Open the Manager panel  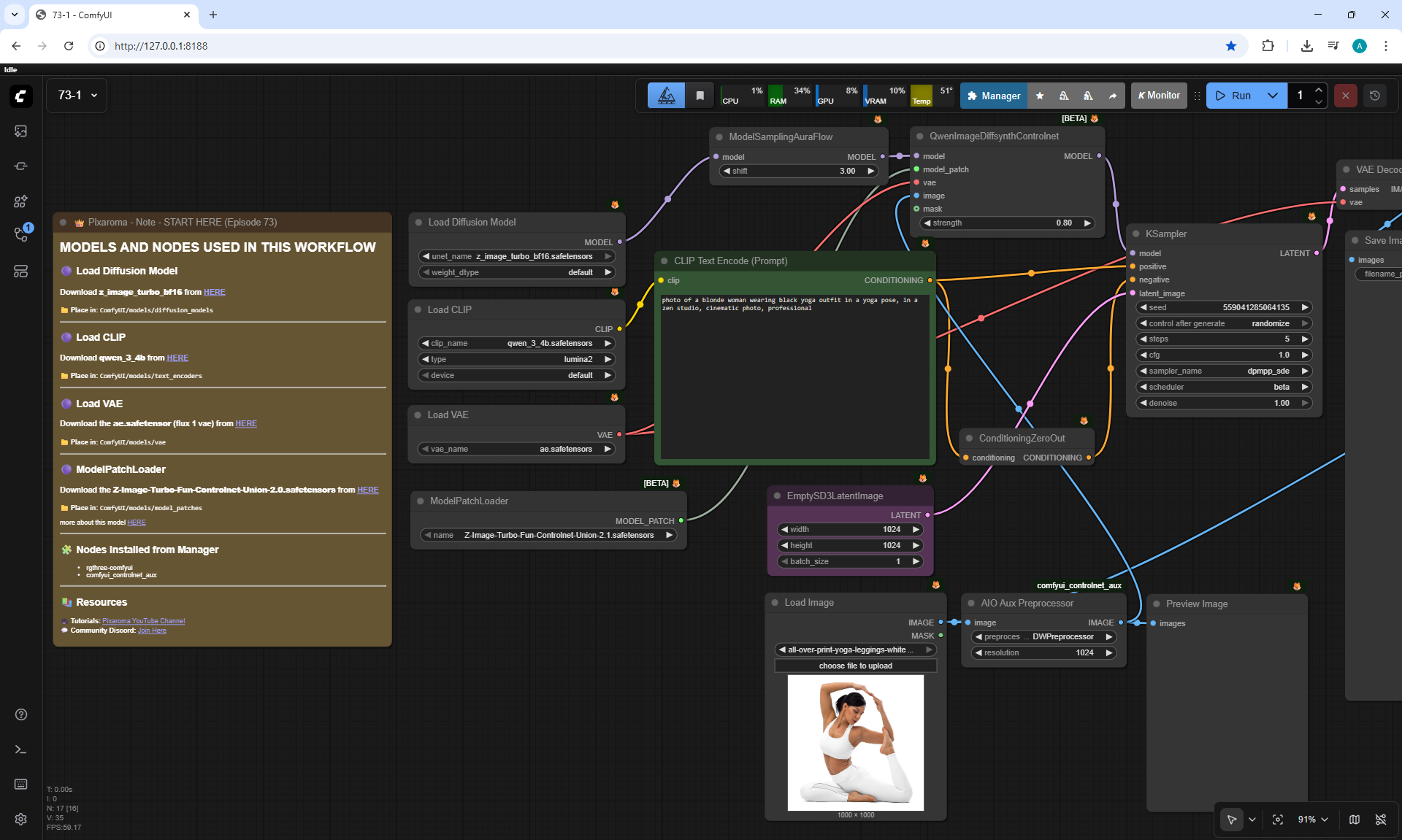(993, 96)
